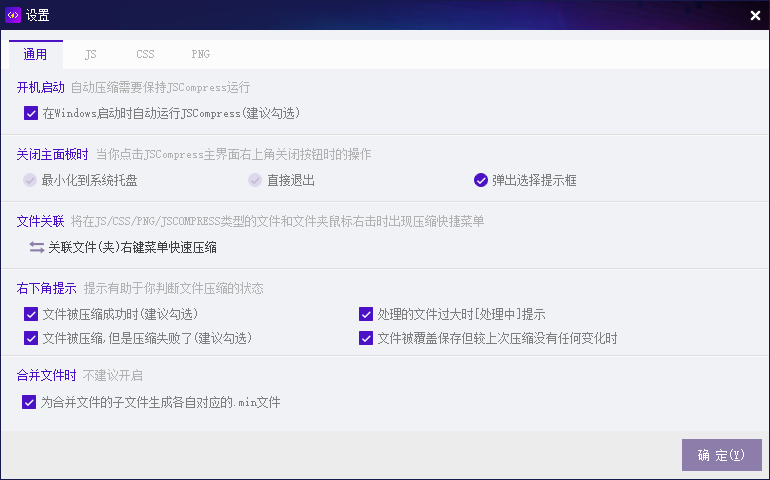Toggle 处理的文件过大时[处理中]提示 checkbox

[366, 314]
